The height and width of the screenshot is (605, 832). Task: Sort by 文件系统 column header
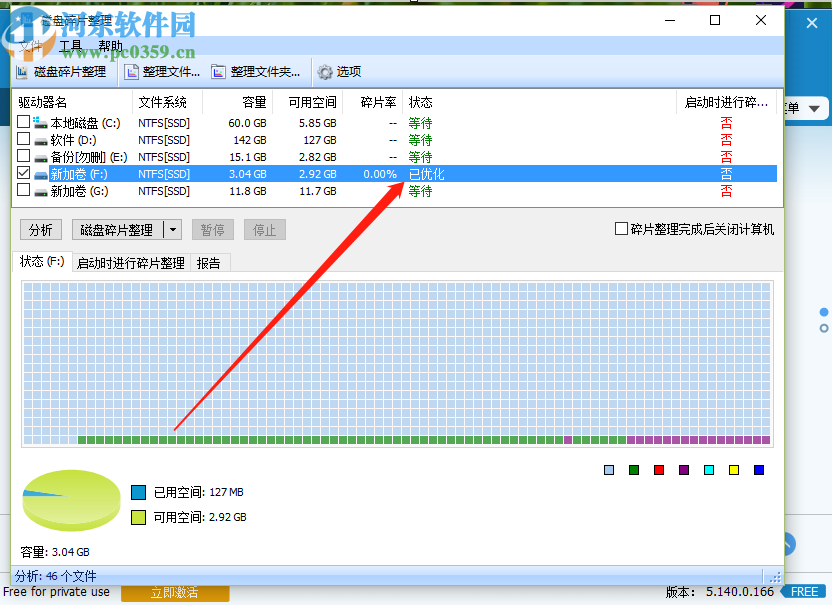click(x=167, y=102)
